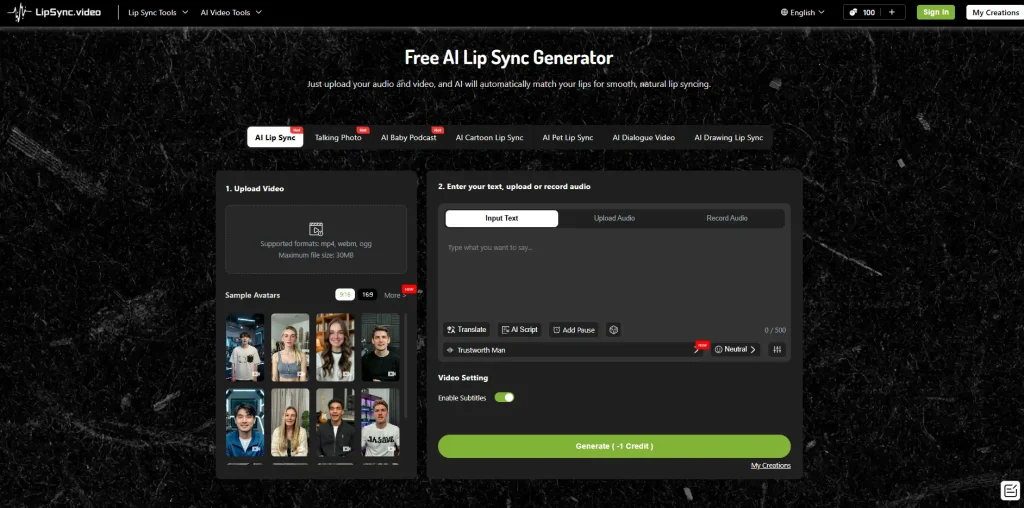
Task: Choose the avatar of boy in white t-shirt
Action: (x=245, y=347)
